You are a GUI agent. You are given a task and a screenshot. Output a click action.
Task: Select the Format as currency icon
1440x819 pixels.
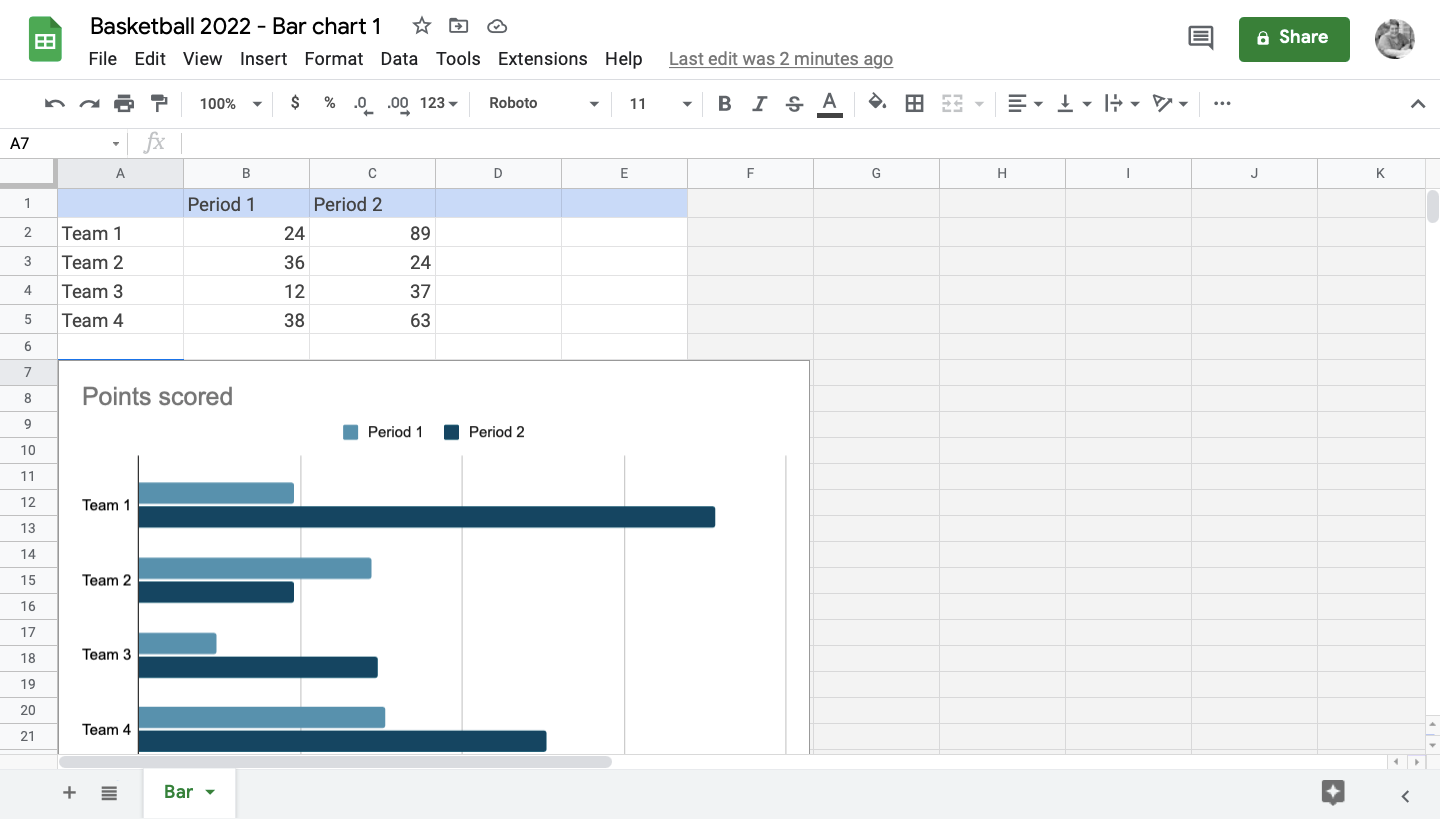coord(295,103)
